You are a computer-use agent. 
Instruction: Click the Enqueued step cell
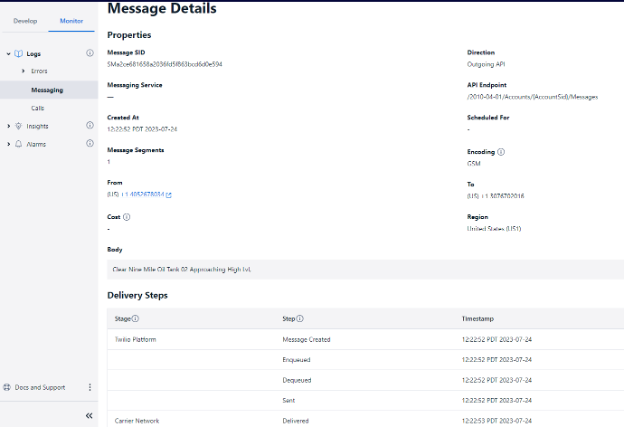[x=296, y=360]
